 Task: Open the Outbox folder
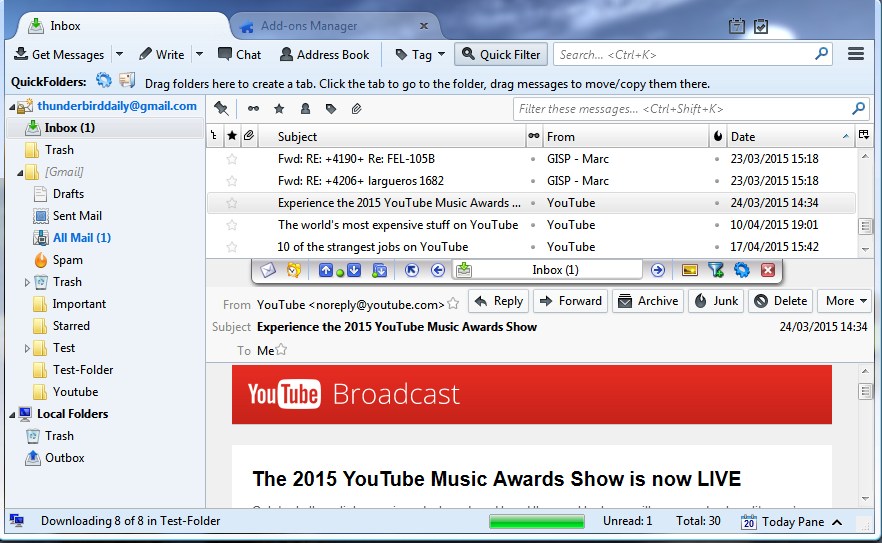[x=65, y=458]
